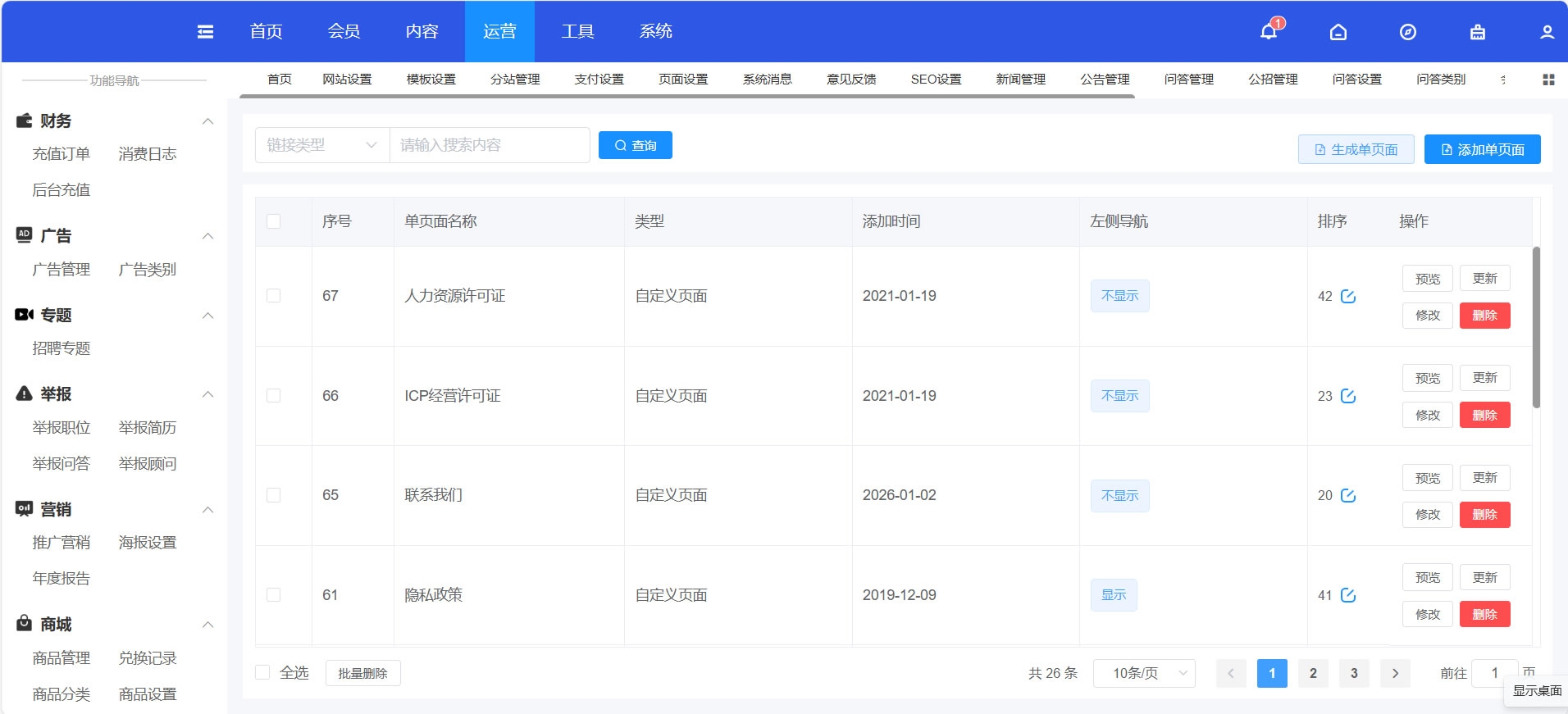The width and height of the screenshot is (1568, 714).
Task: Switch to the 系统 top menu
Action: point(655,31)
